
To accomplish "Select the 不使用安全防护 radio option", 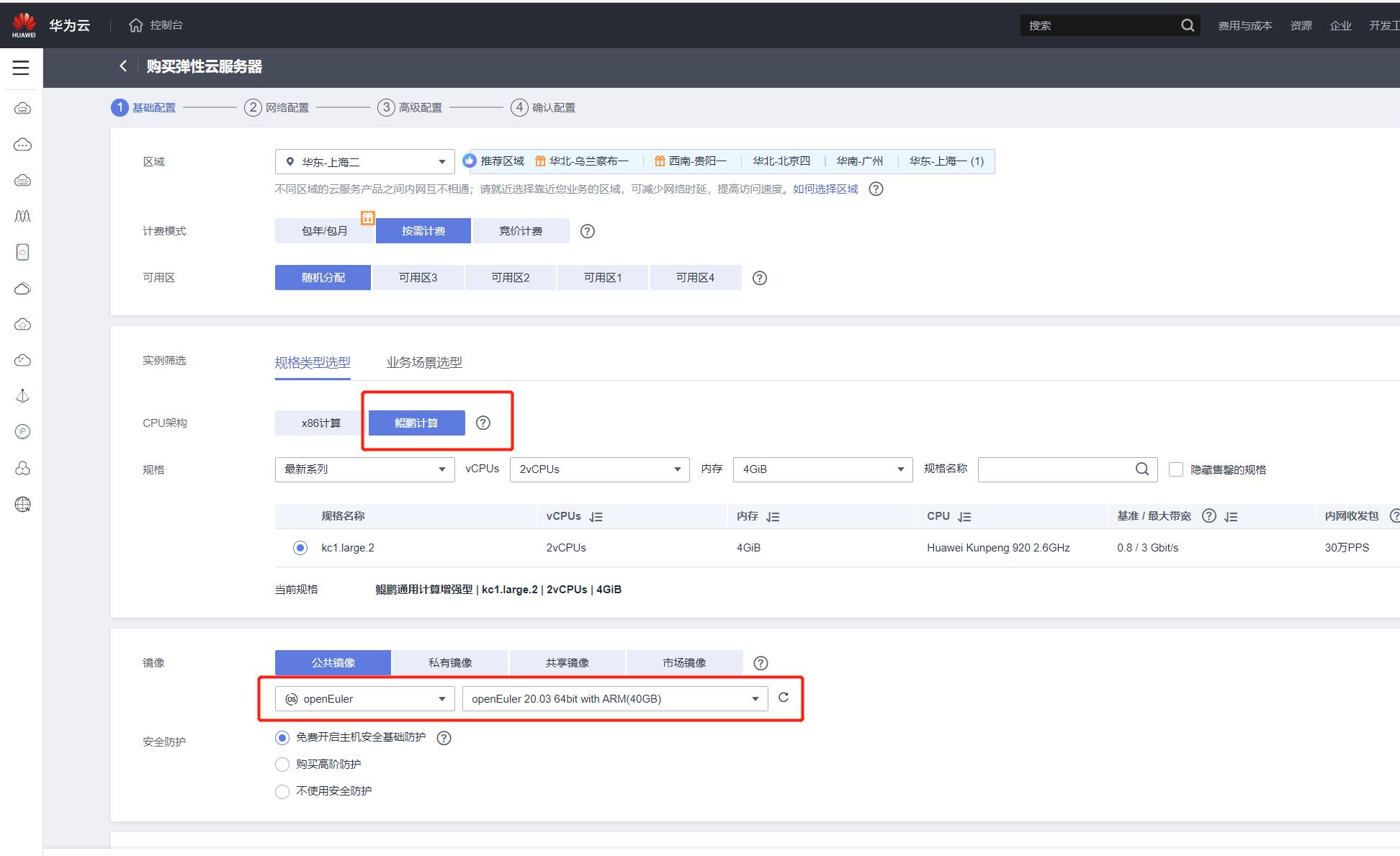I will tap(282, 791).
